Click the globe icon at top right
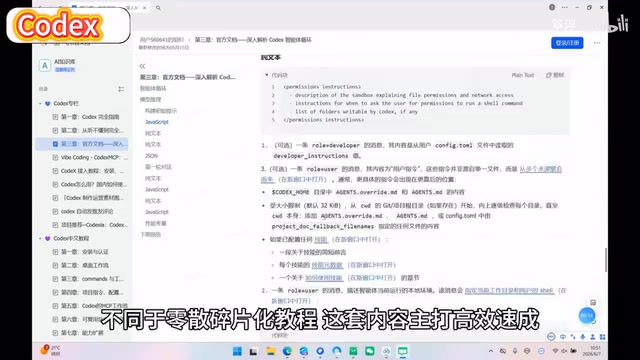Screen dimensions: 640x360 [552, 7]
